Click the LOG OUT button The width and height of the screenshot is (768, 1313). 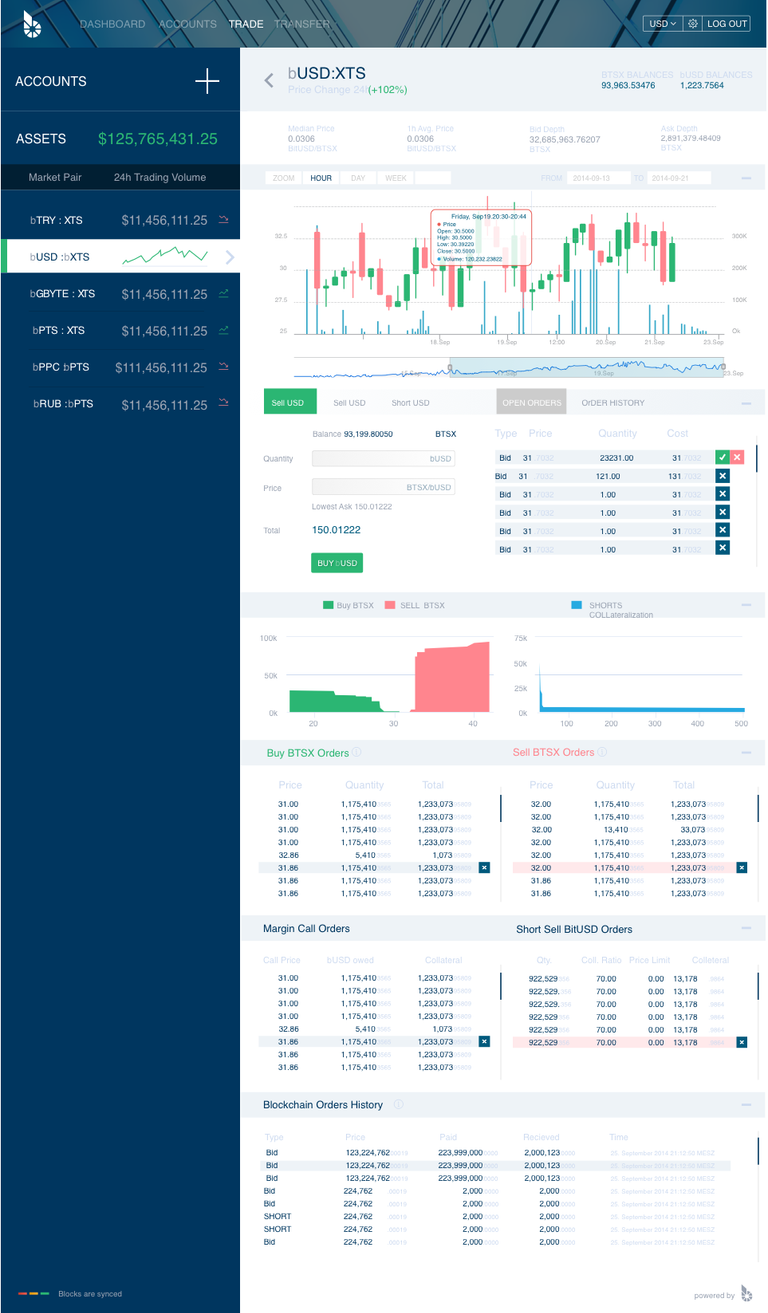pos(727,23)
